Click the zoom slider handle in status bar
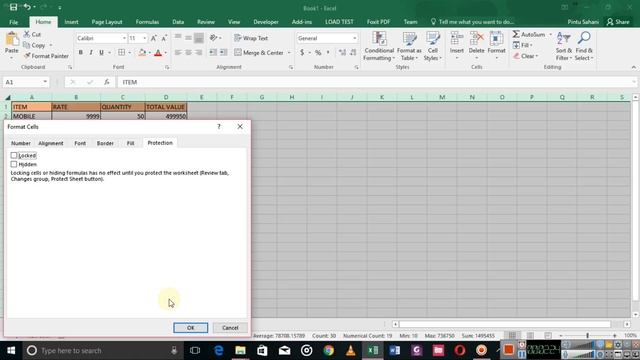The height and width of the screenshot is (360, 640). point(588,336)
